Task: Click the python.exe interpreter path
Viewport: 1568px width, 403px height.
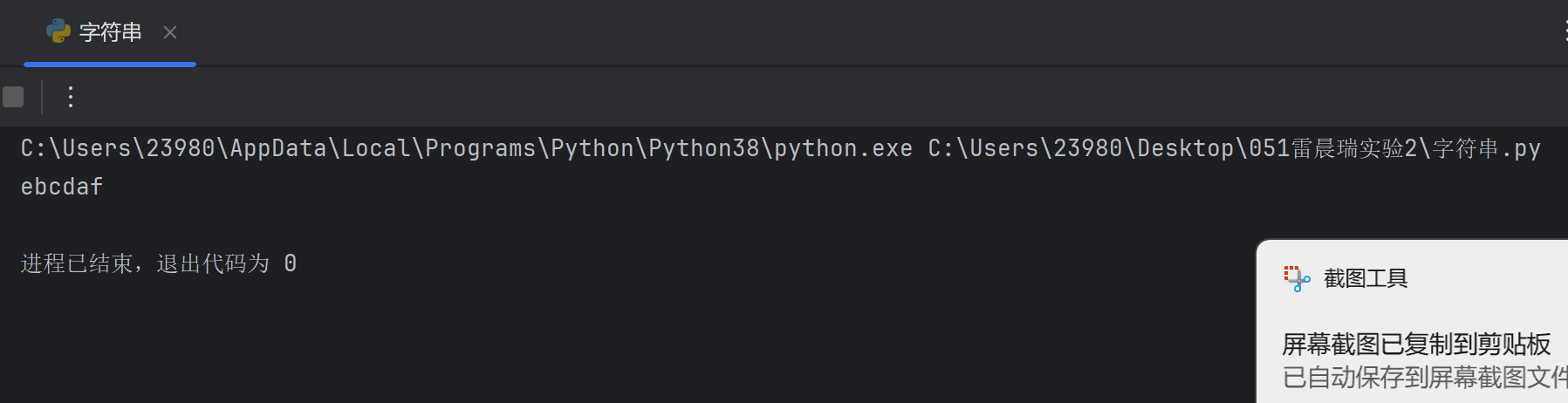Action: coord(466,149)
